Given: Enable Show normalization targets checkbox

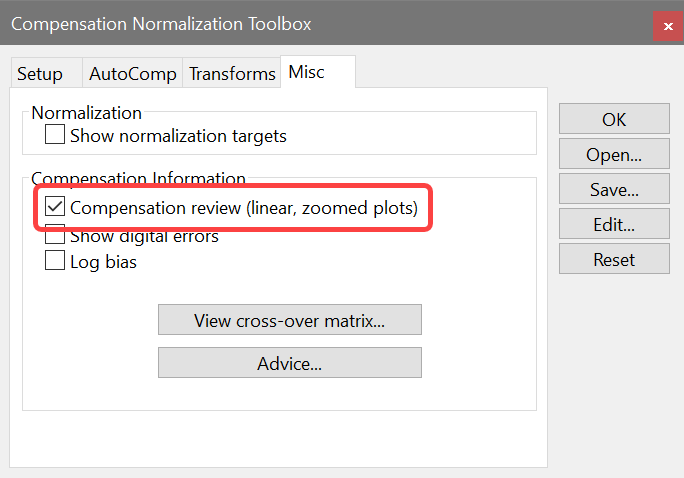Looking at the screenshot, I should (x=55, y=135).
